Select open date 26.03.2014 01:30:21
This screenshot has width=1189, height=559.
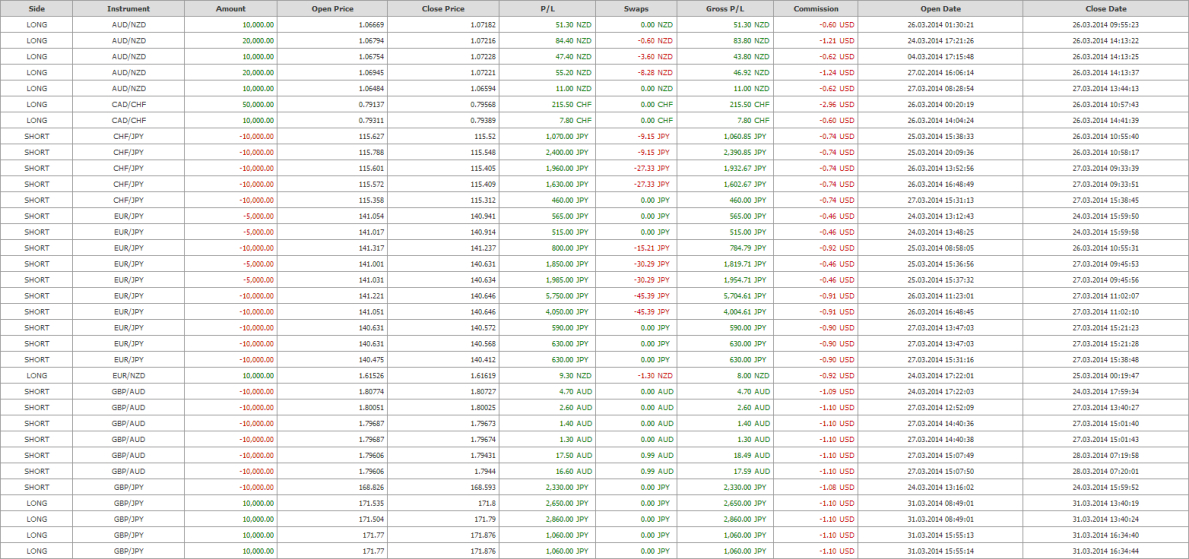[x=940, y=25]
